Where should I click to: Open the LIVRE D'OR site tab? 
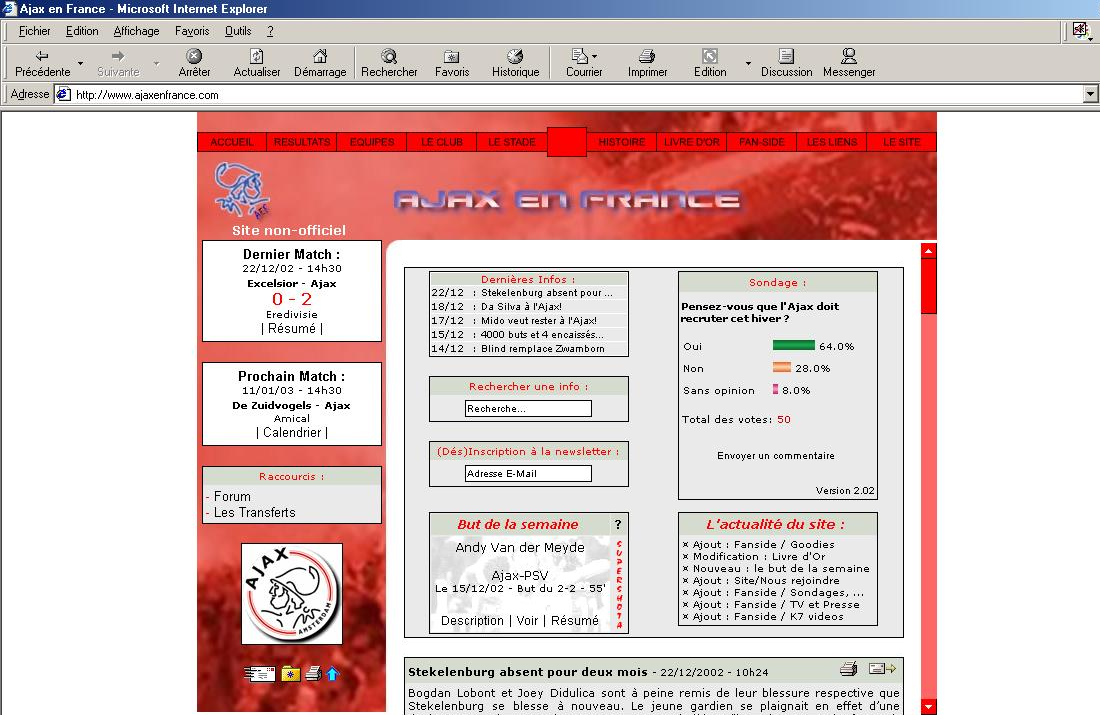(692, 142)
